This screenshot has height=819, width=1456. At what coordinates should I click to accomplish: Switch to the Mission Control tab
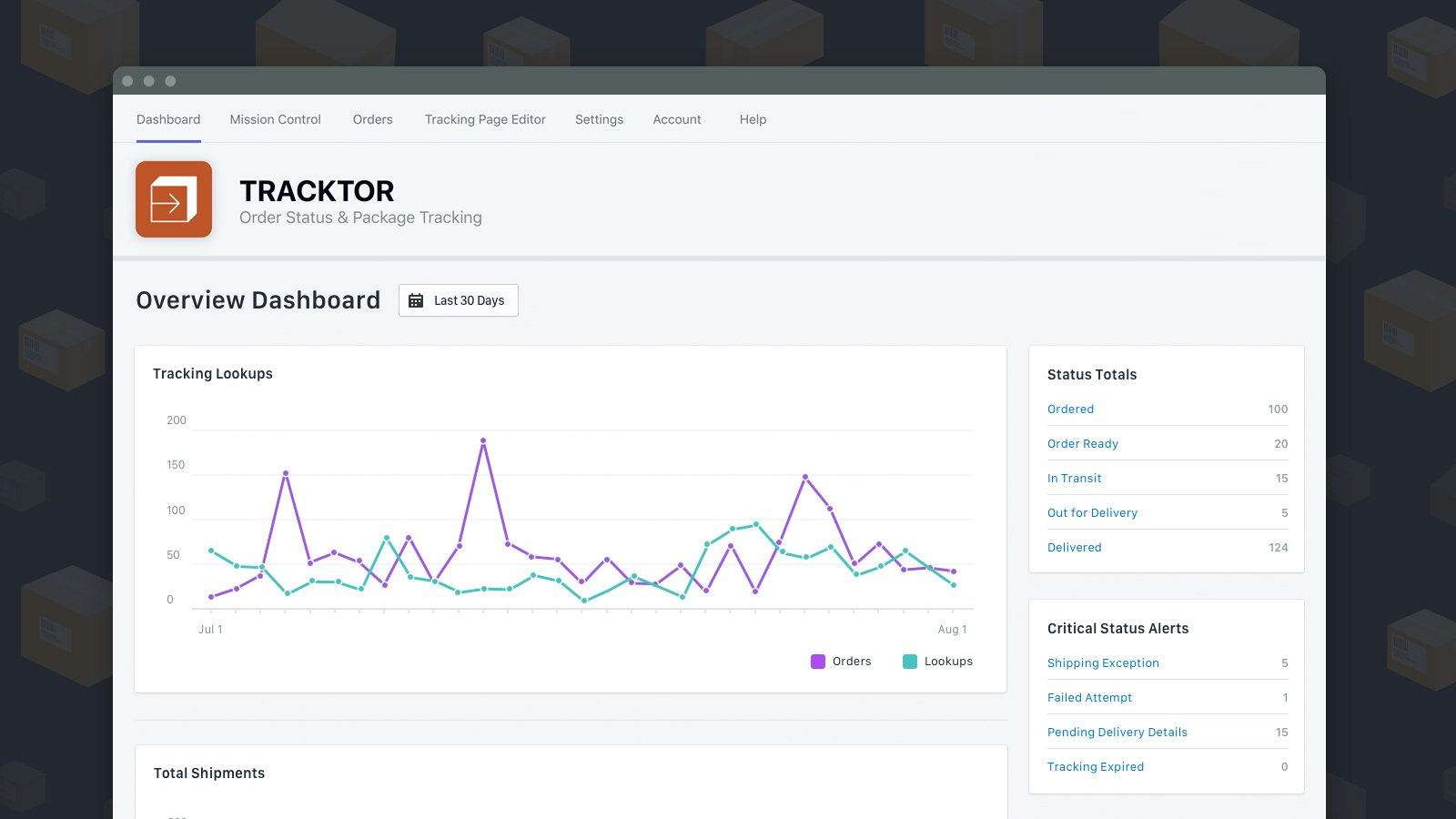click(x=275, y=119)
